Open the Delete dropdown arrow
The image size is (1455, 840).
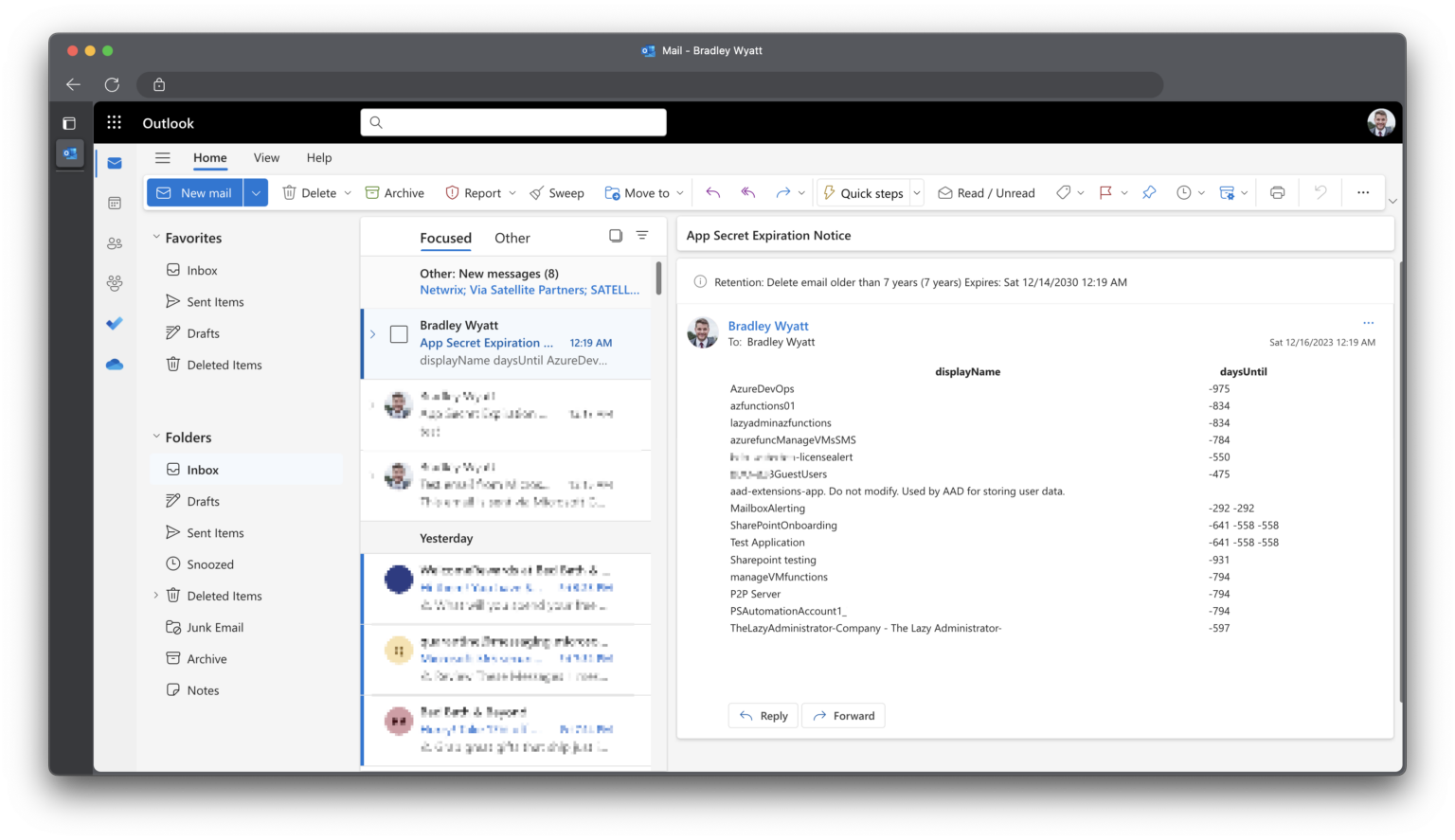click(348, 193)
